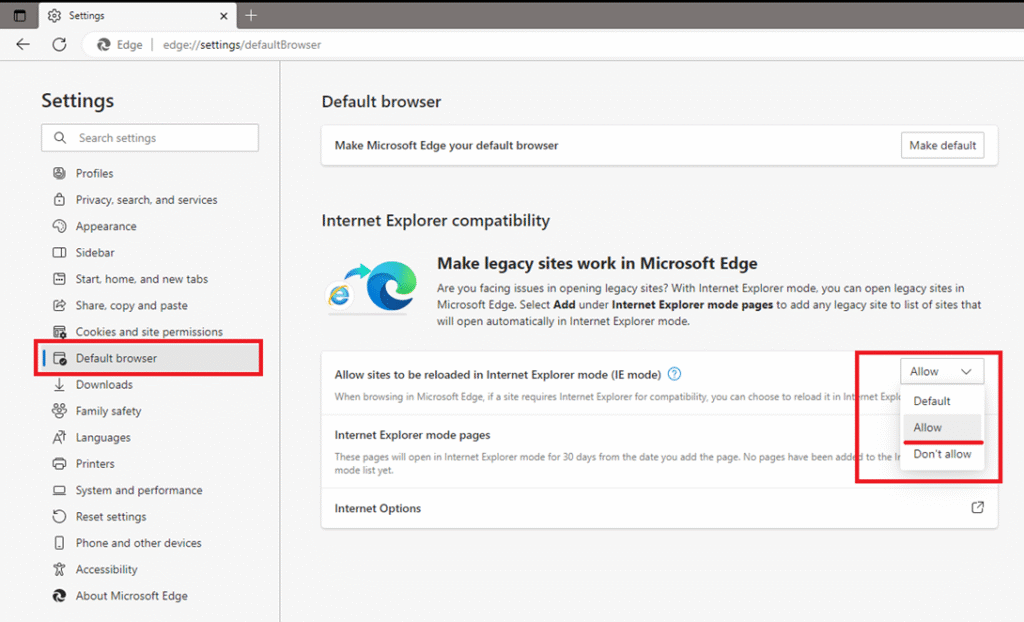1024x622 pixels.
Task: Open the tab actions menu icon
Action: coord(19,15)
